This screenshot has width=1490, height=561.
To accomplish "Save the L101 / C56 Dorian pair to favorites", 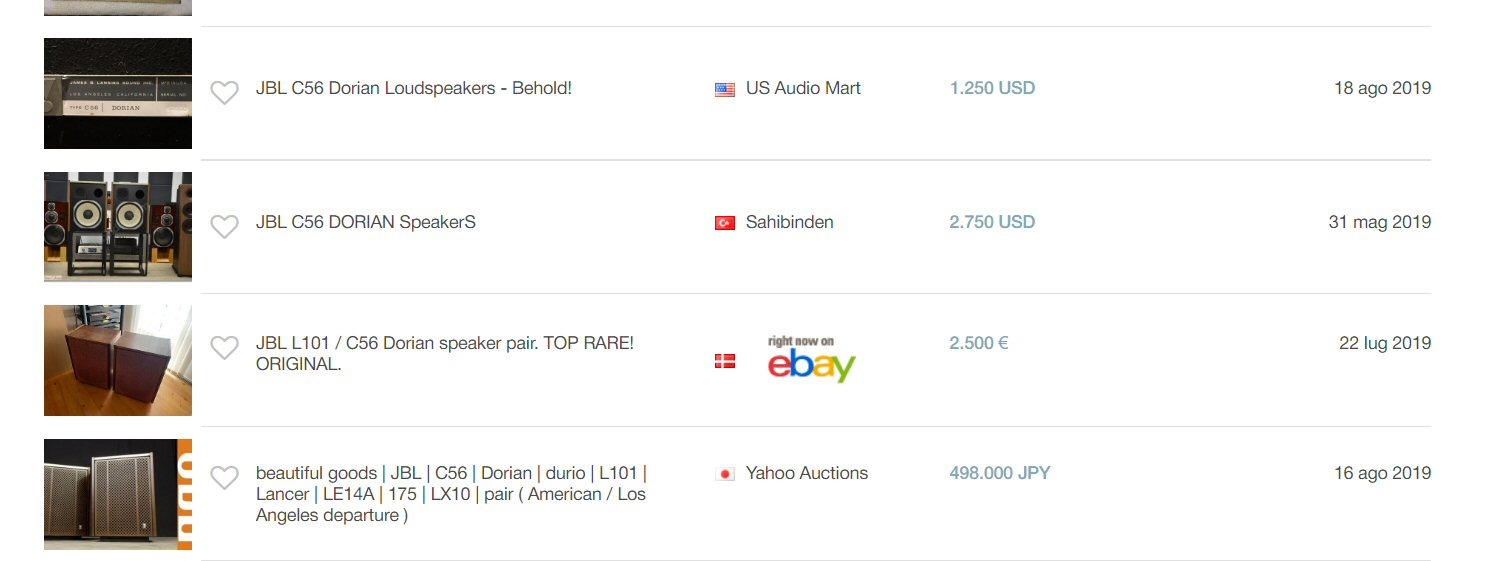I will (224, 348).
